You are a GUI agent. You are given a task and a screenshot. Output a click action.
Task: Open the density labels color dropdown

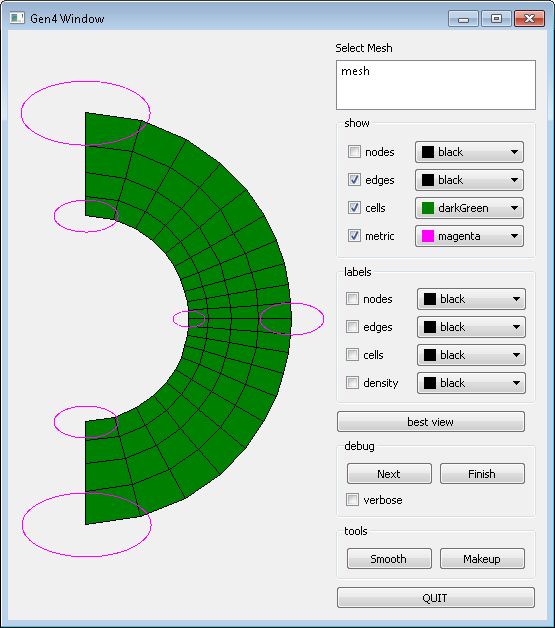(x=471, y=383)
